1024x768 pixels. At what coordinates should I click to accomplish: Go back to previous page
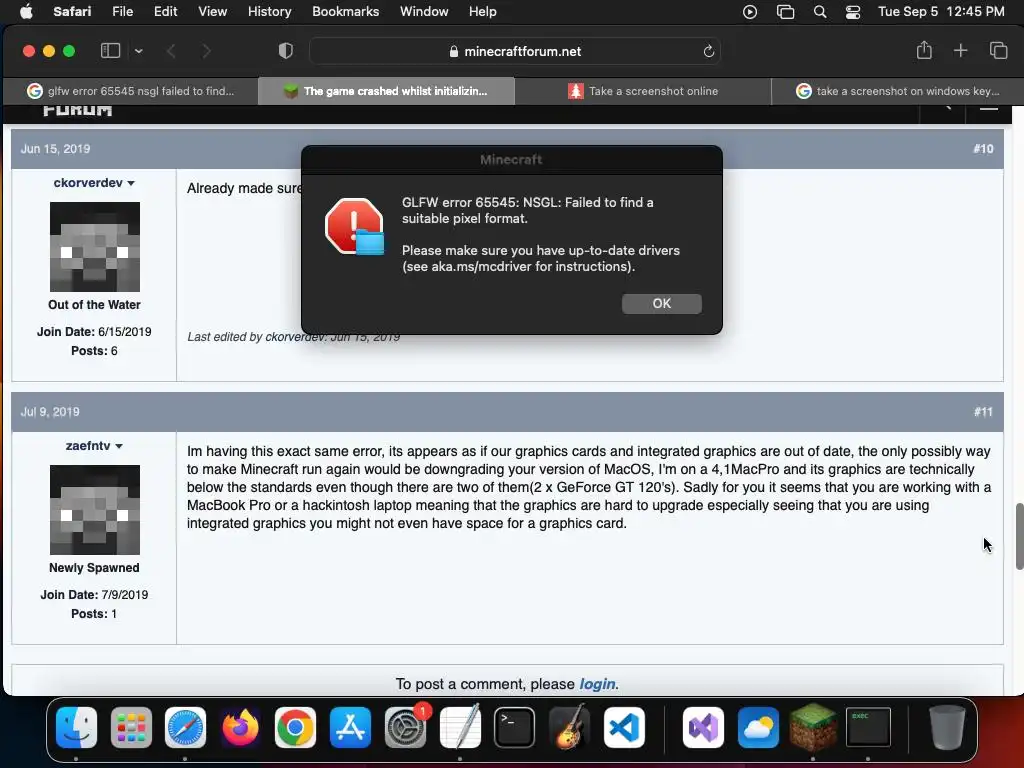tap(171, 51)
